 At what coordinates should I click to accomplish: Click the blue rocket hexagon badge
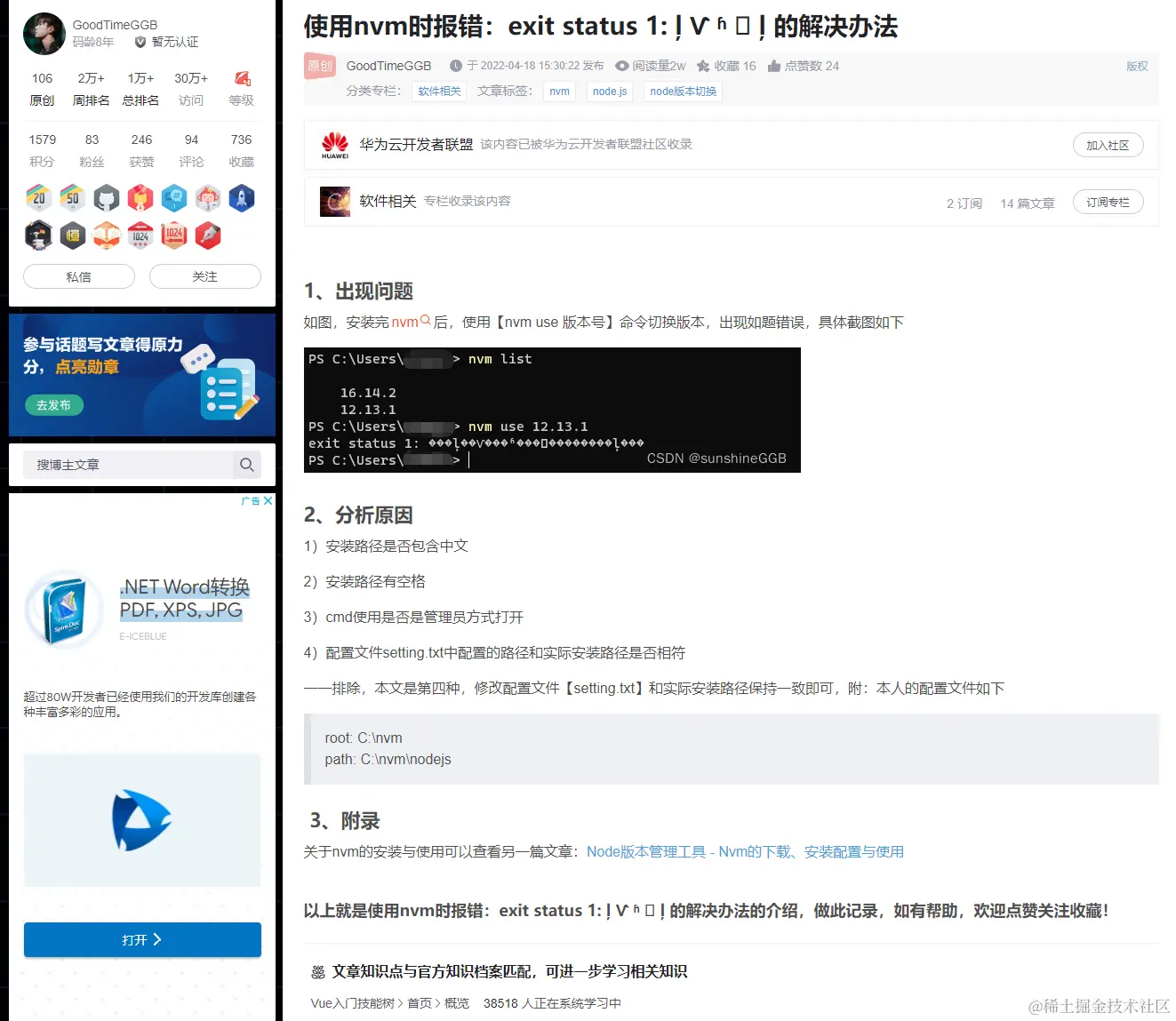(242, 197)
